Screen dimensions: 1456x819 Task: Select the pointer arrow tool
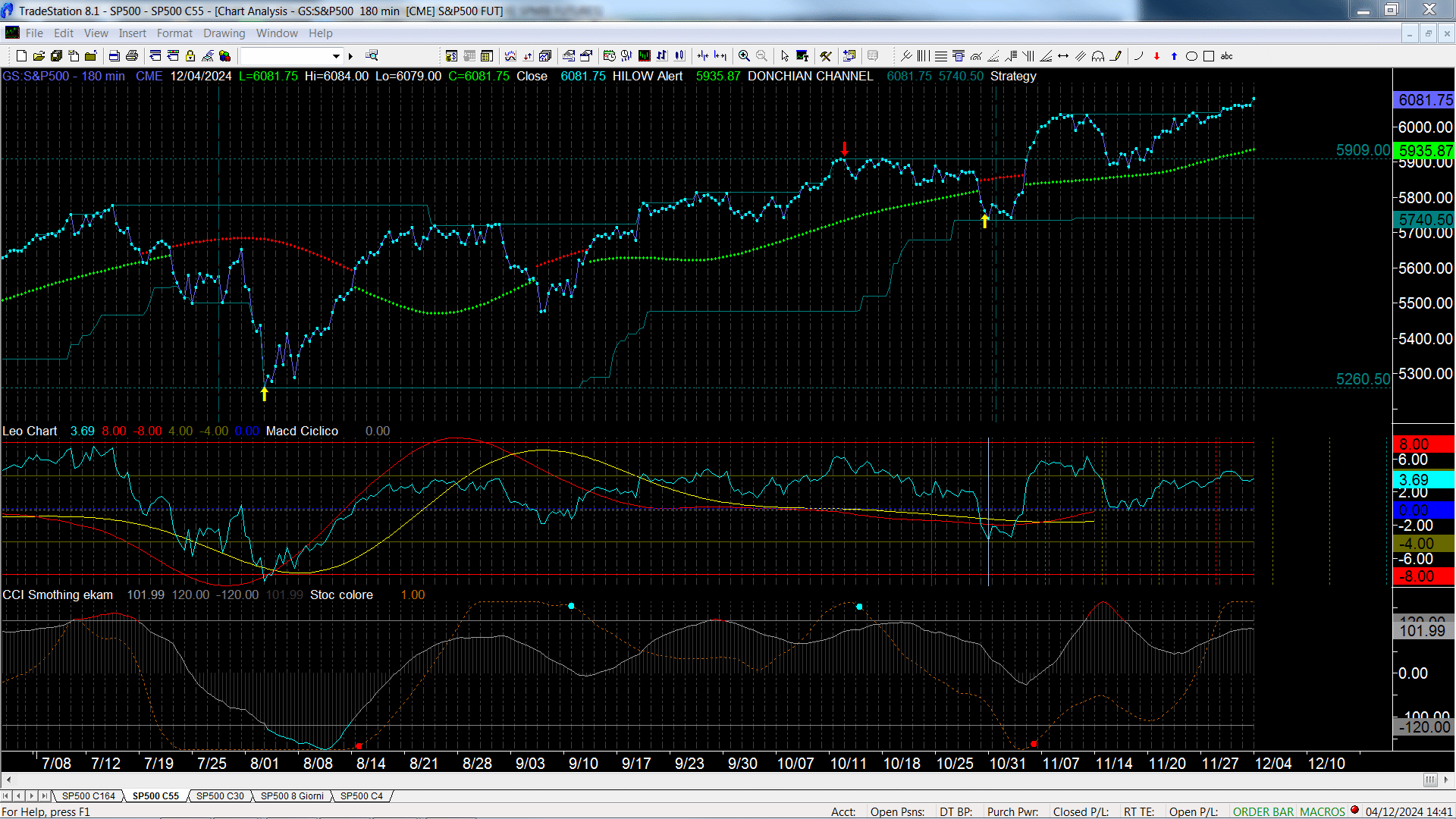coord(785,56)
